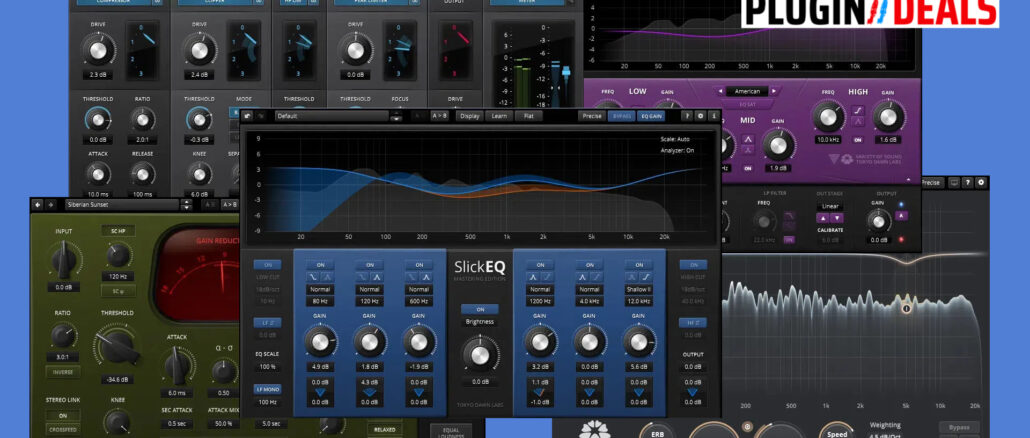Click Learn in SlickEQ toolbar

pyautogui.click(x=499, y=116)
